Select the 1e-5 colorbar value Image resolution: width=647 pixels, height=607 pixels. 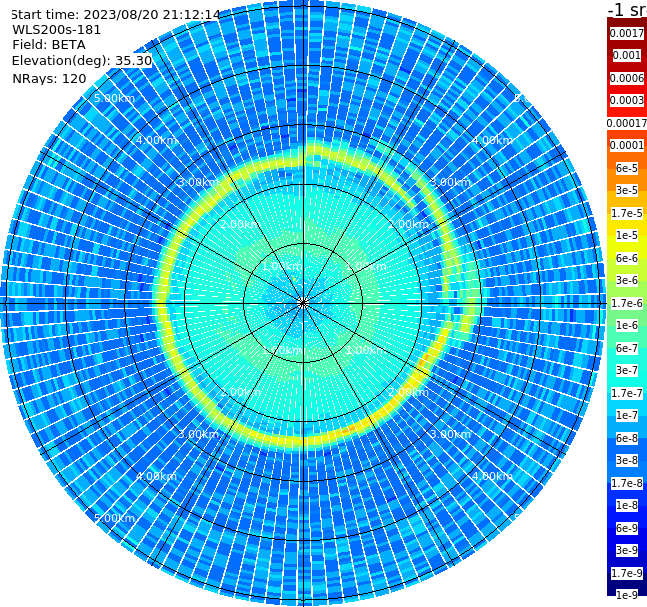(627, 235)
